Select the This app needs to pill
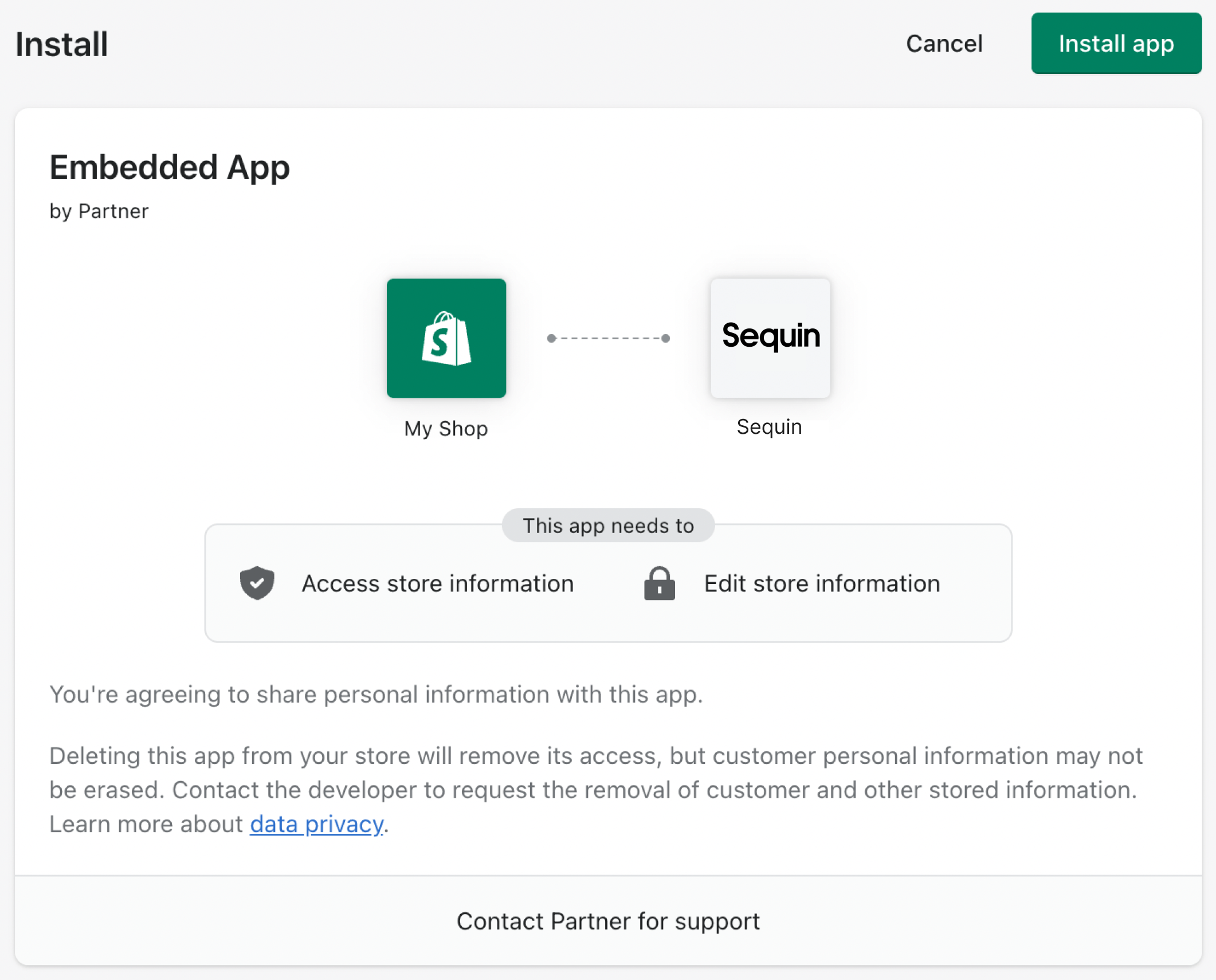Screen dimensions: 1216x980 [x=607, y=525]
